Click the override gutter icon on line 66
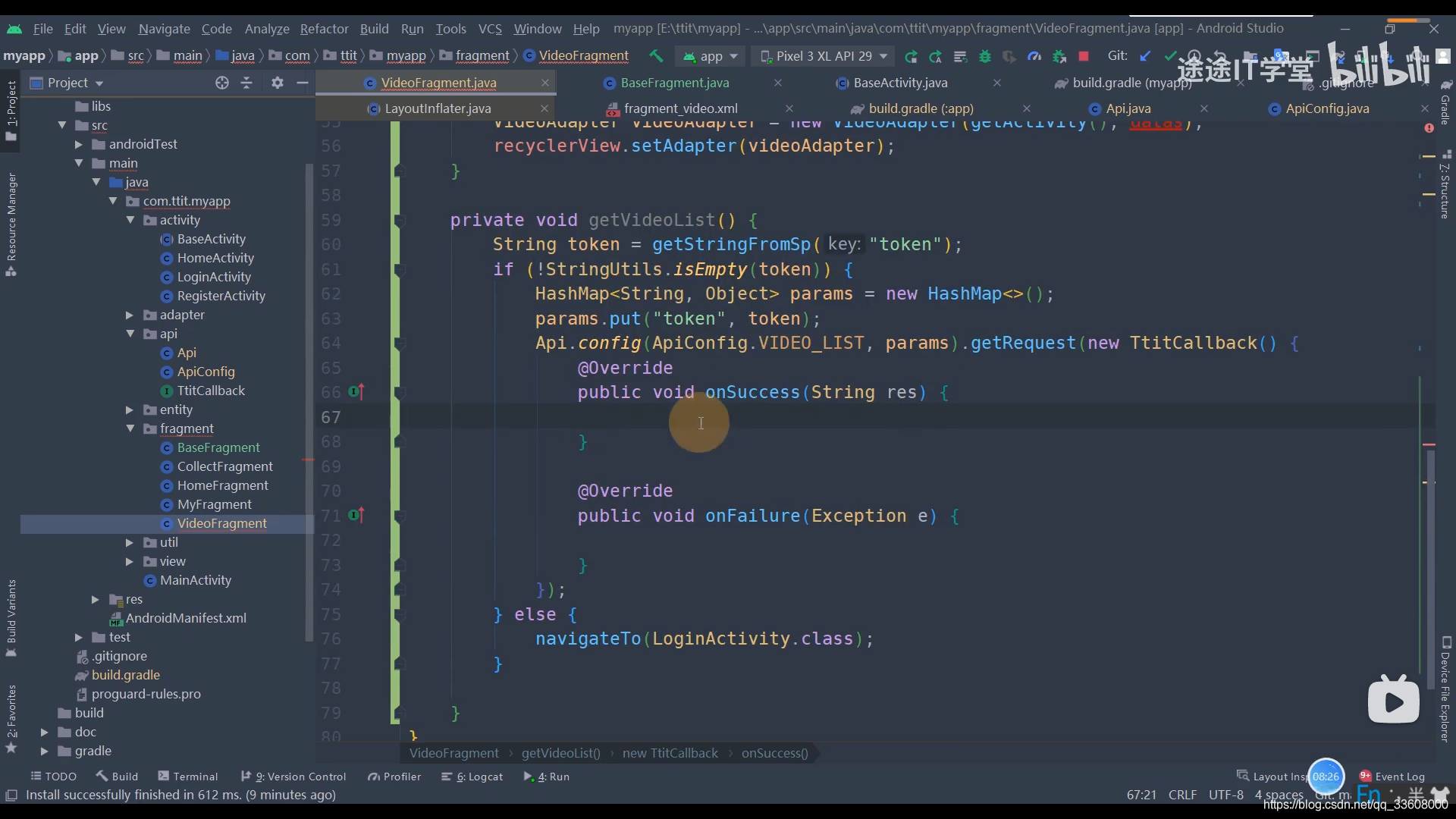Image resolution: width=1456 pixels, height=819 pixels. tap(356, 392)
